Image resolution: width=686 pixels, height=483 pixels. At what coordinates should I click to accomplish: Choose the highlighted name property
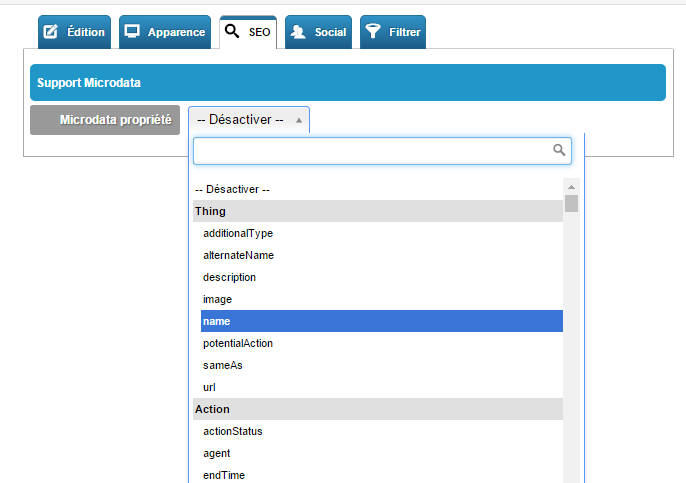tap(382, 321)
